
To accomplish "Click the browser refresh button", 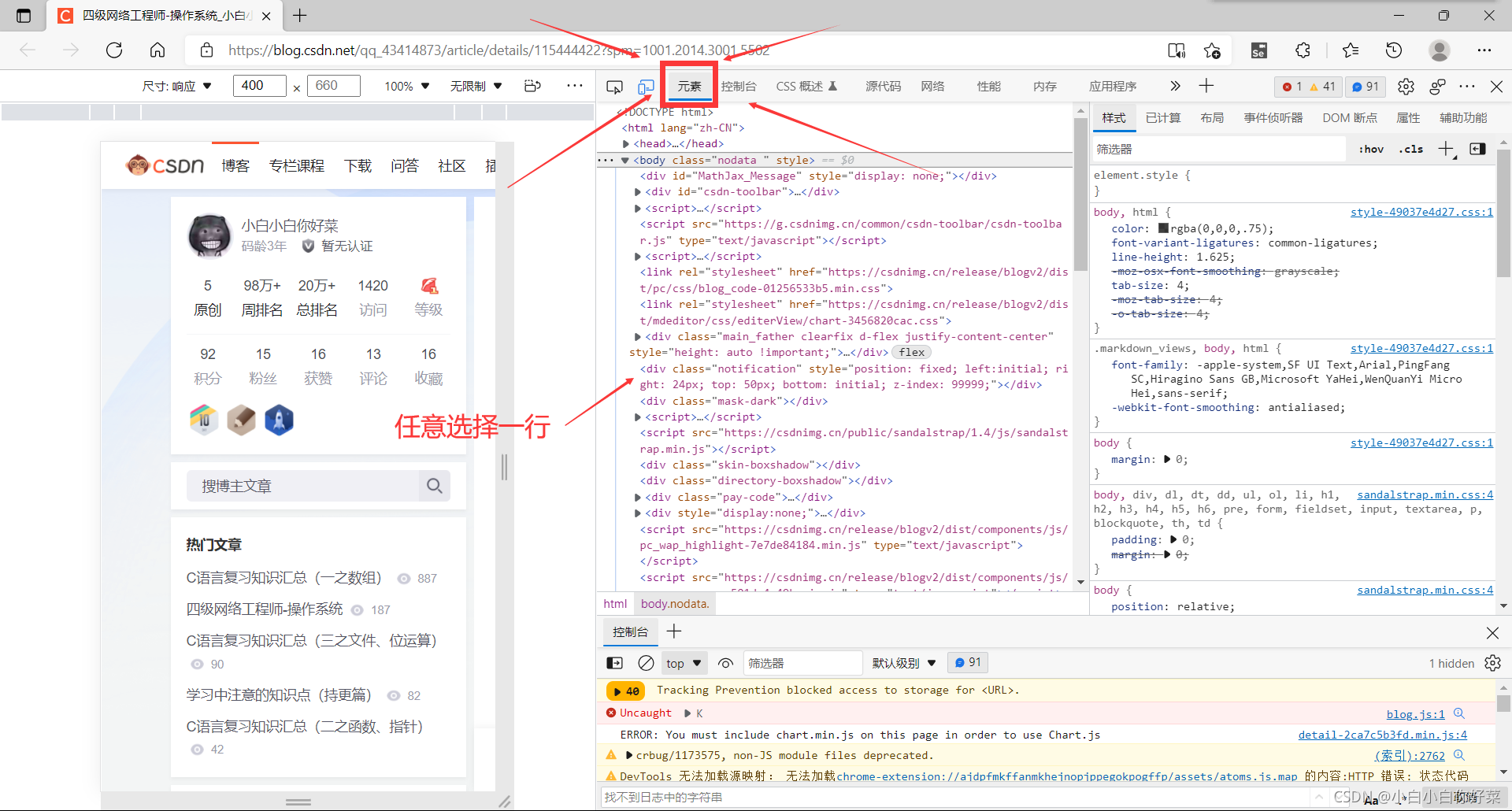I will 114,50.
